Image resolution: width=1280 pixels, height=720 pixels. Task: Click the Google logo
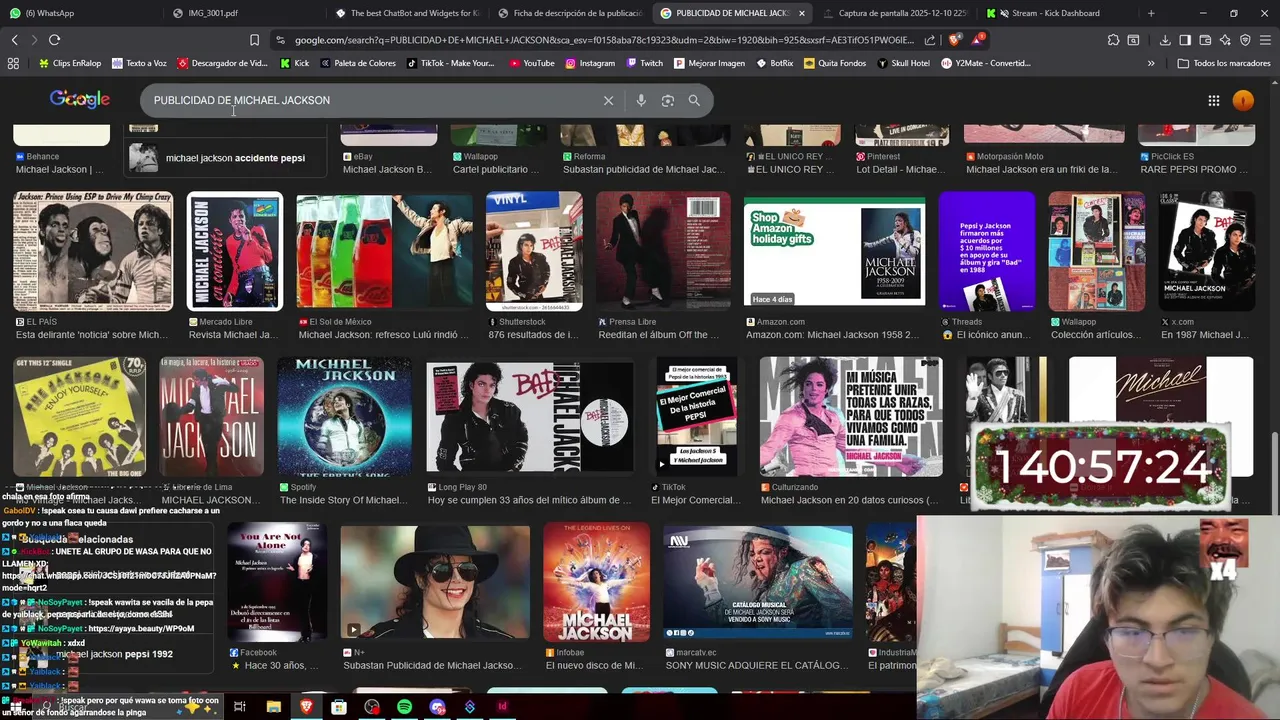[80, 99]
